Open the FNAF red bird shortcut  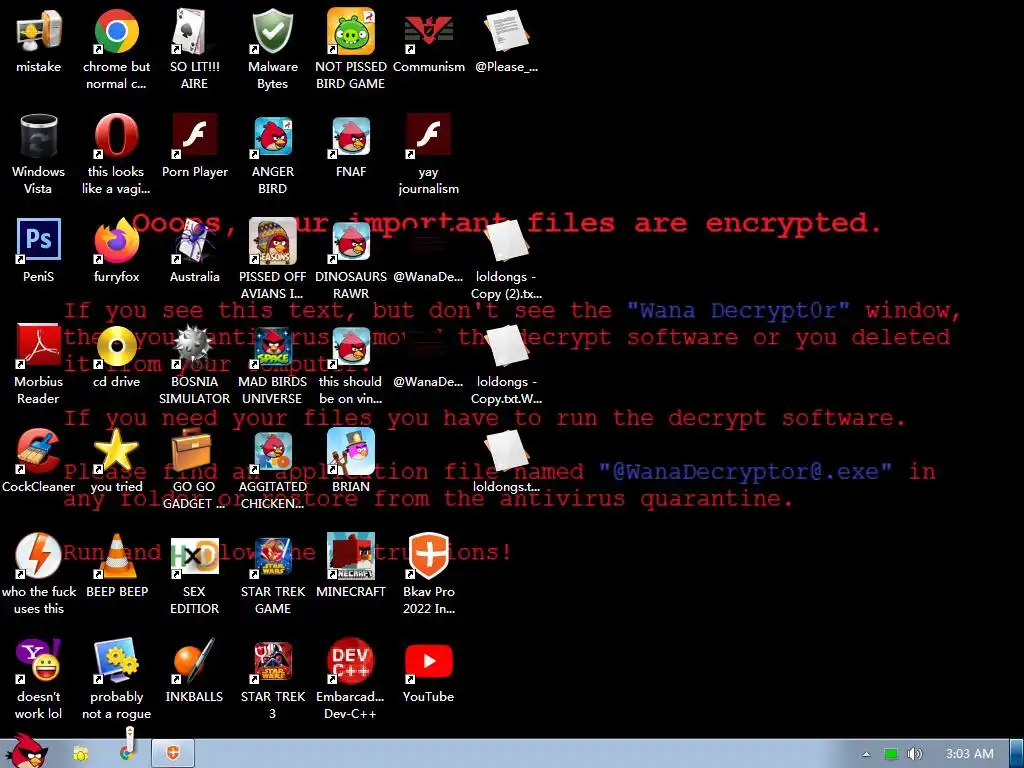[x=351, y=137]
